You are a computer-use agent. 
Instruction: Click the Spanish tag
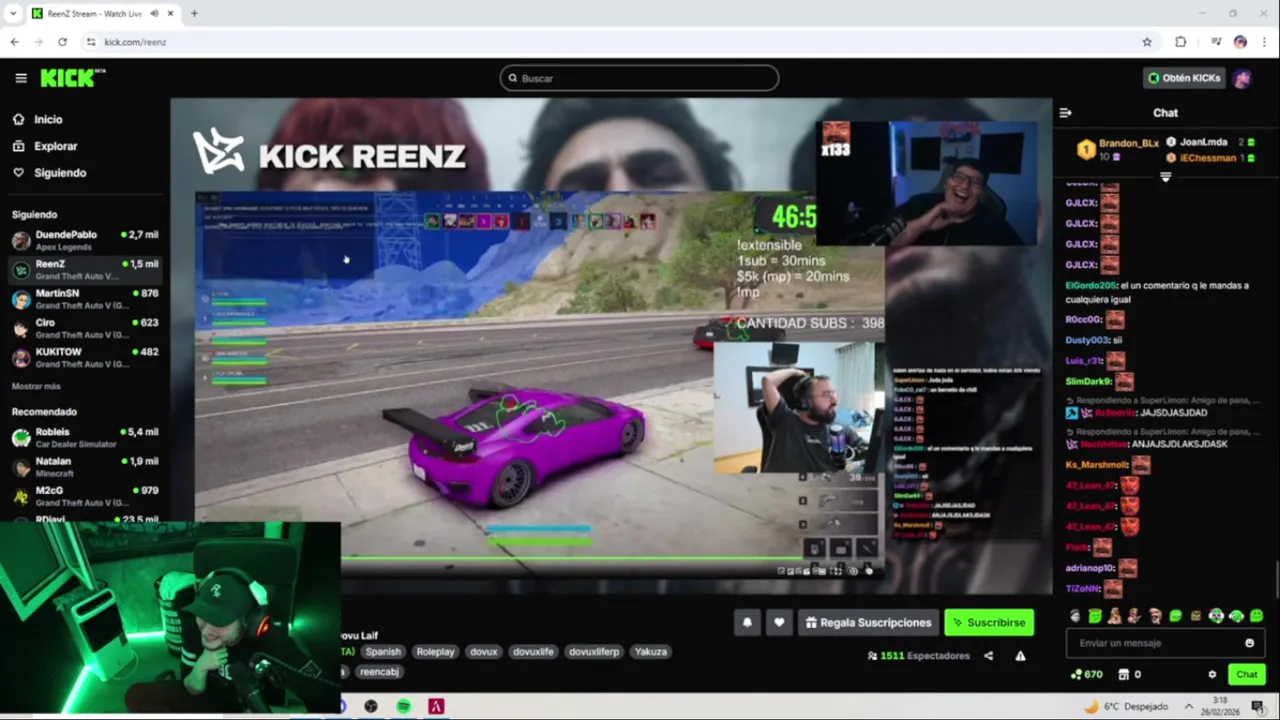click(x=382, y=651)
